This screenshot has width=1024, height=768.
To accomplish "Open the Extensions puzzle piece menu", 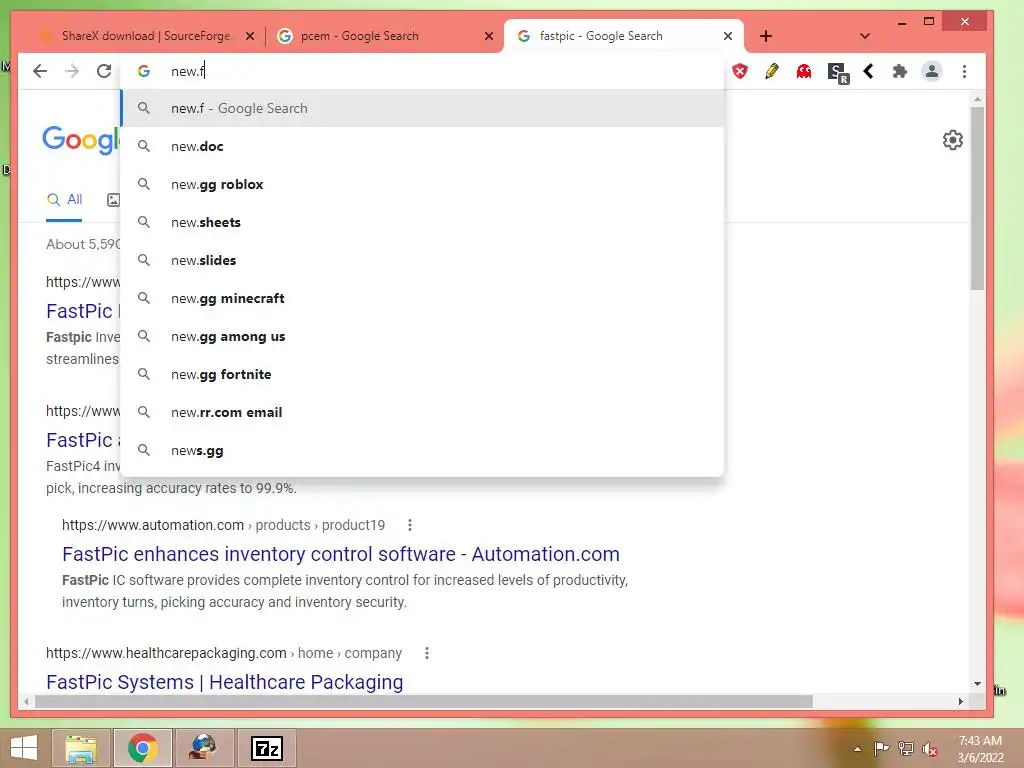I will [x=900, y=71].
